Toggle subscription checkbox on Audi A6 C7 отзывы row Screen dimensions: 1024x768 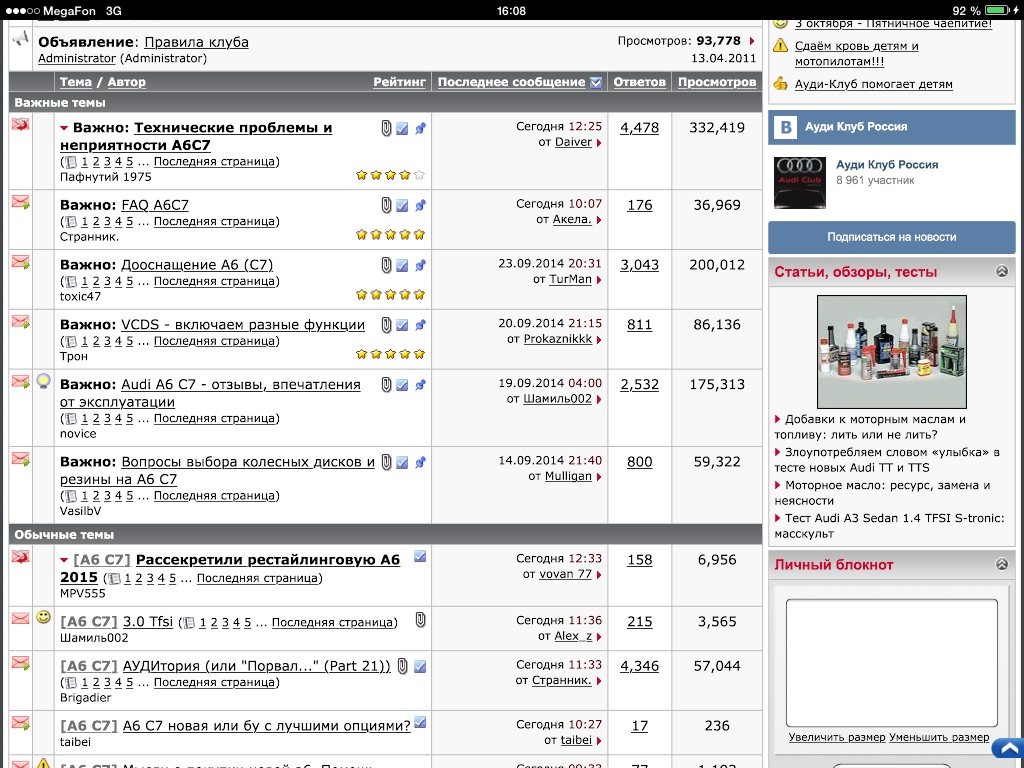tap(402, 385)
